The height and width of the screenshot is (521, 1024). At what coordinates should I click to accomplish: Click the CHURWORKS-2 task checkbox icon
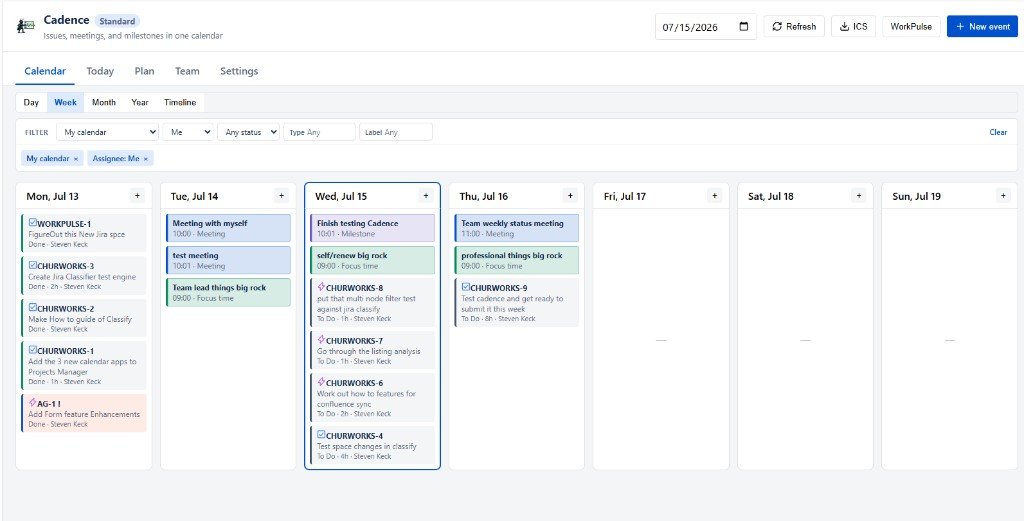33,308
